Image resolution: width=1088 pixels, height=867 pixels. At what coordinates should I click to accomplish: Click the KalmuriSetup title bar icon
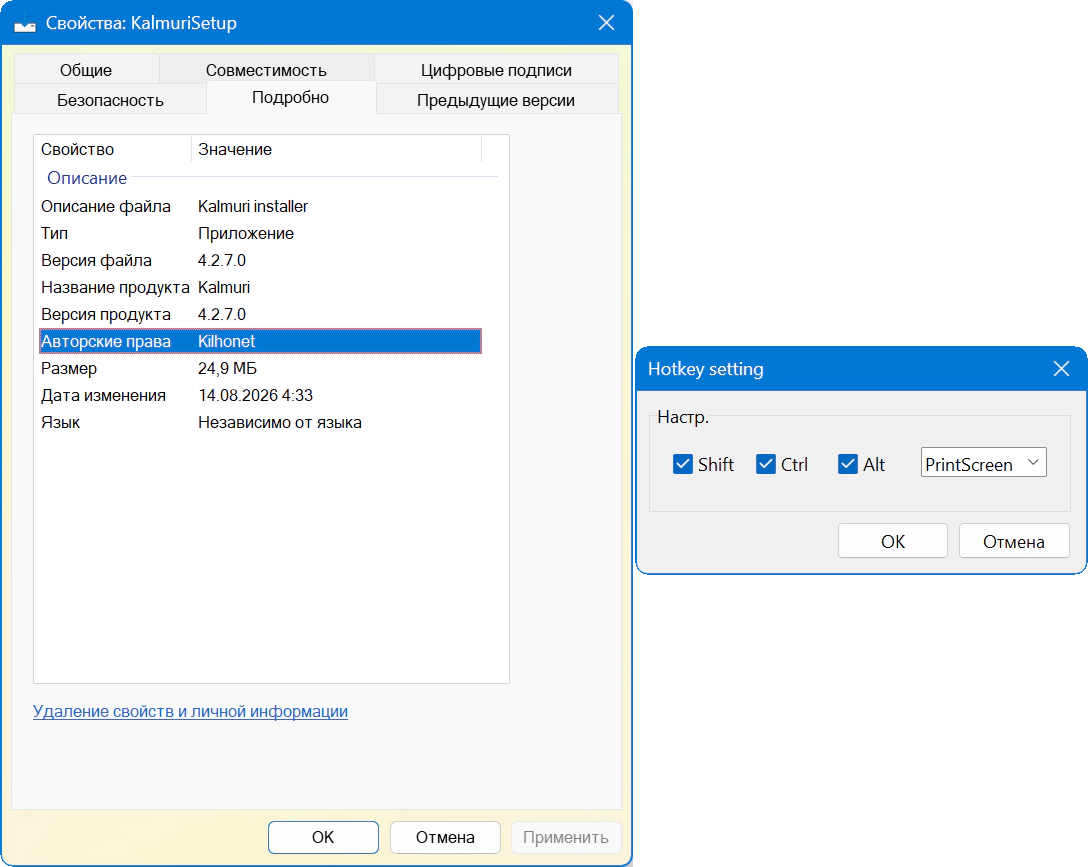pyautogui.click(x=25, y=24)
